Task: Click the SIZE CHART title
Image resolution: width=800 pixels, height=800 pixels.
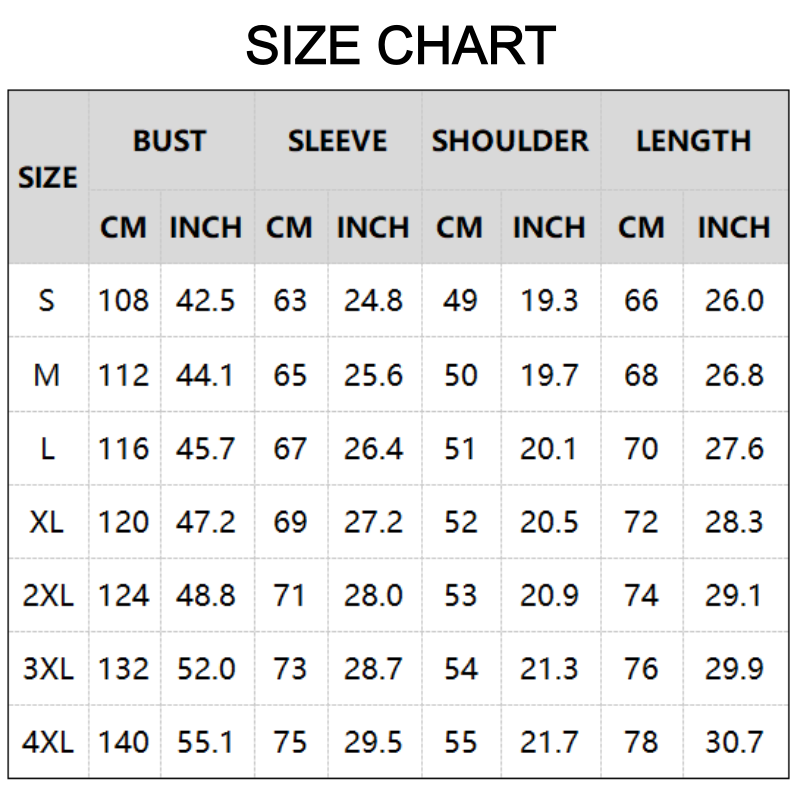Action: [x=401, y=46]
